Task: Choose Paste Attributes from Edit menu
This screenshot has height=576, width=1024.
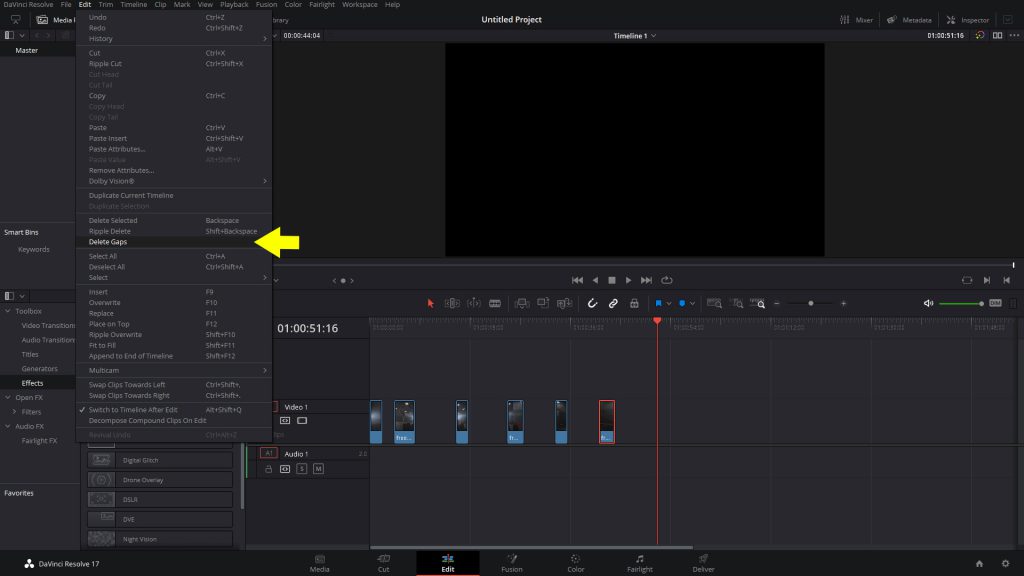Action: (174, 149)
